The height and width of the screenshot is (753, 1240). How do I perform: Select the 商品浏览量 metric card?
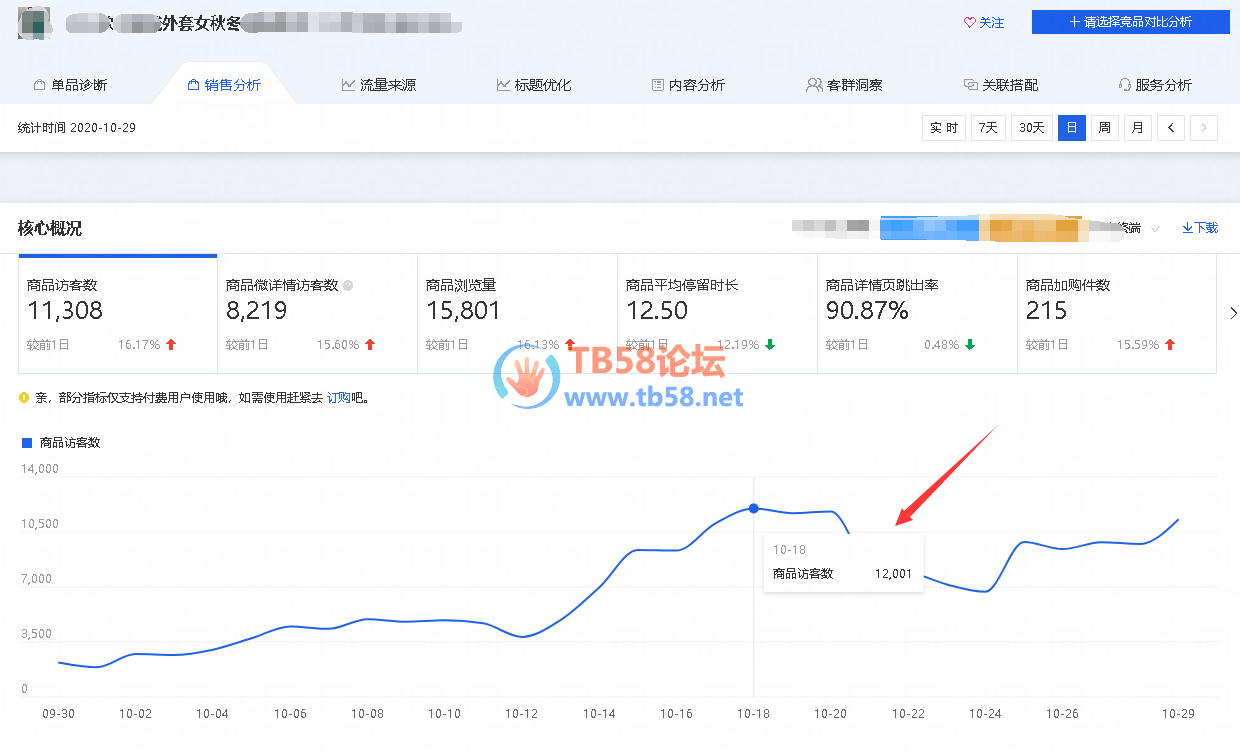coord(517,314)
